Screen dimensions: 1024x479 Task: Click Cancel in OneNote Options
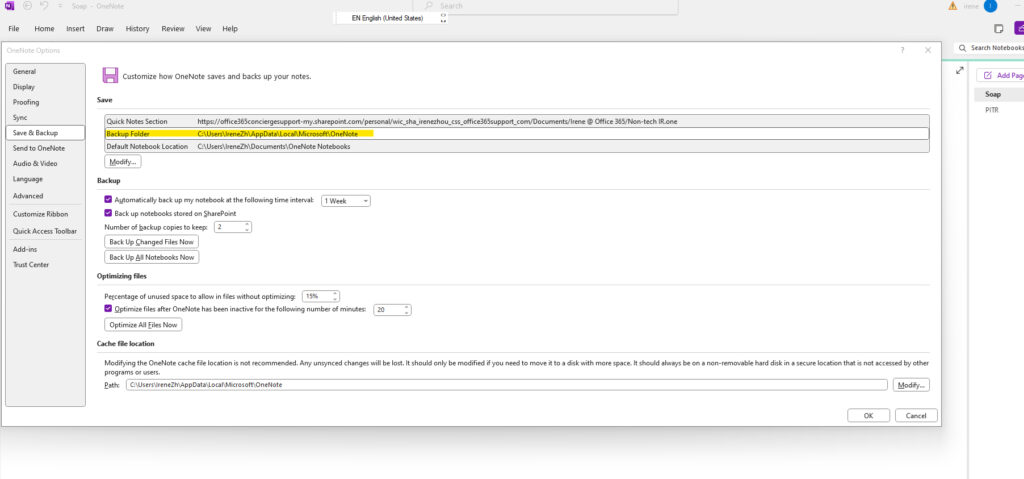click(916, 416)
